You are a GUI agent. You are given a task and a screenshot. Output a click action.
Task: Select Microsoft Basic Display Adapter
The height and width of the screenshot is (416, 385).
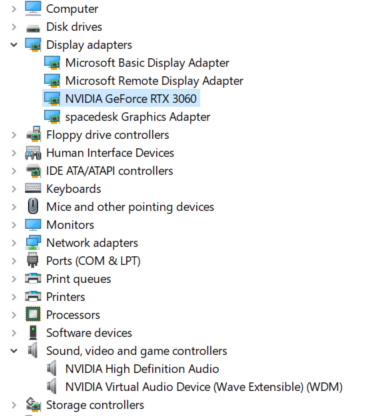click(147, 63)
